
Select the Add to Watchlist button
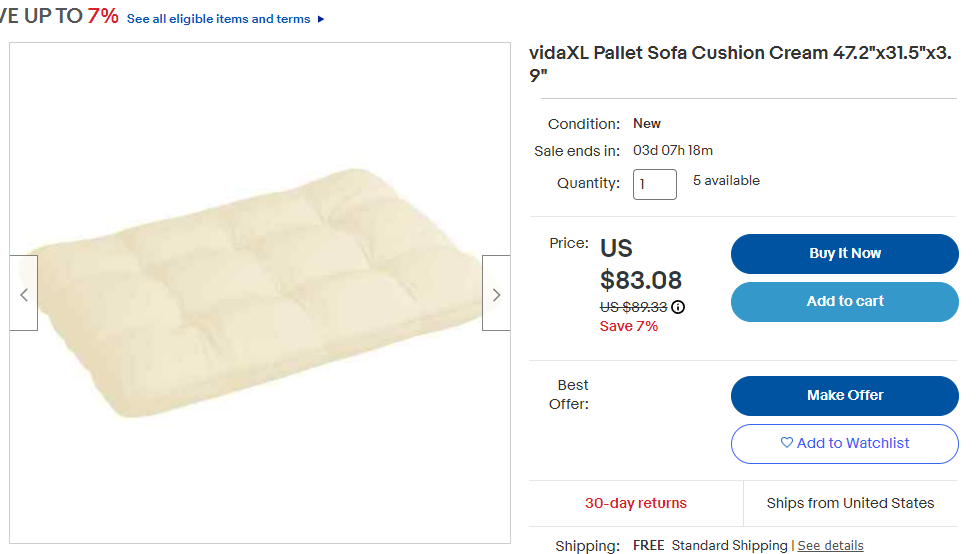pyautogui.click(x=845, y=444)
